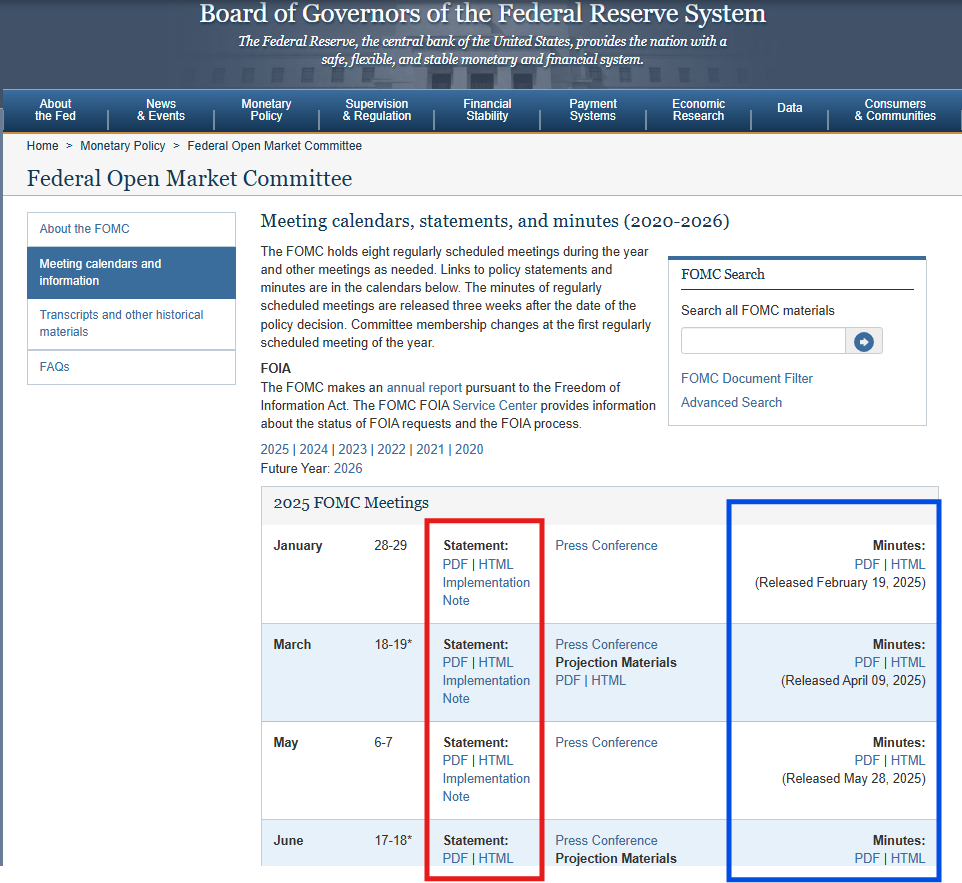Open June minutes HTML link
962x883 pixels.
pyautogui.click(x=908, y=858)
